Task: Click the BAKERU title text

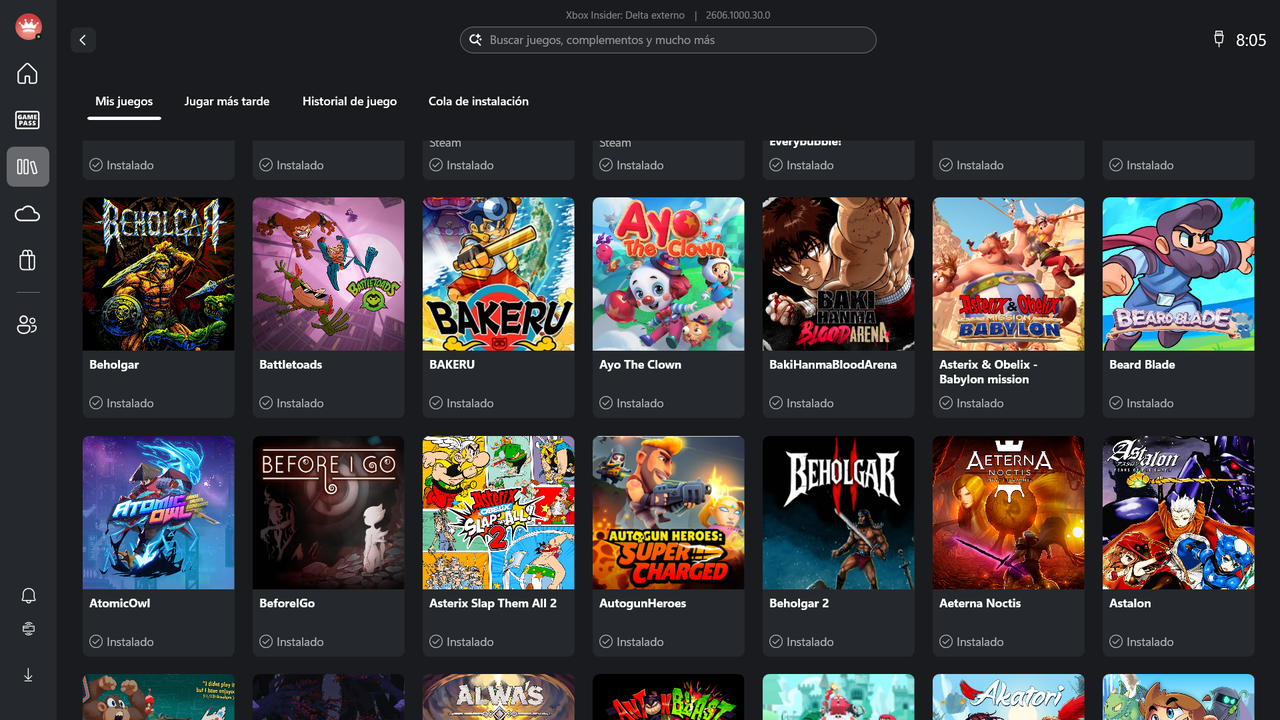Action: point(452,365)
